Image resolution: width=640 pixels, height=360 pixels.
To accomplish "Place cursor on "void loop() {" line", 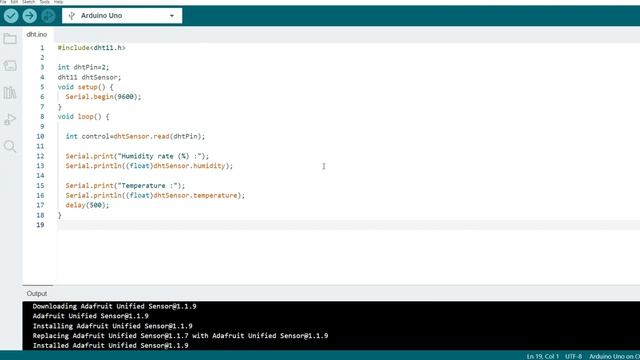I will pos(83,117).
